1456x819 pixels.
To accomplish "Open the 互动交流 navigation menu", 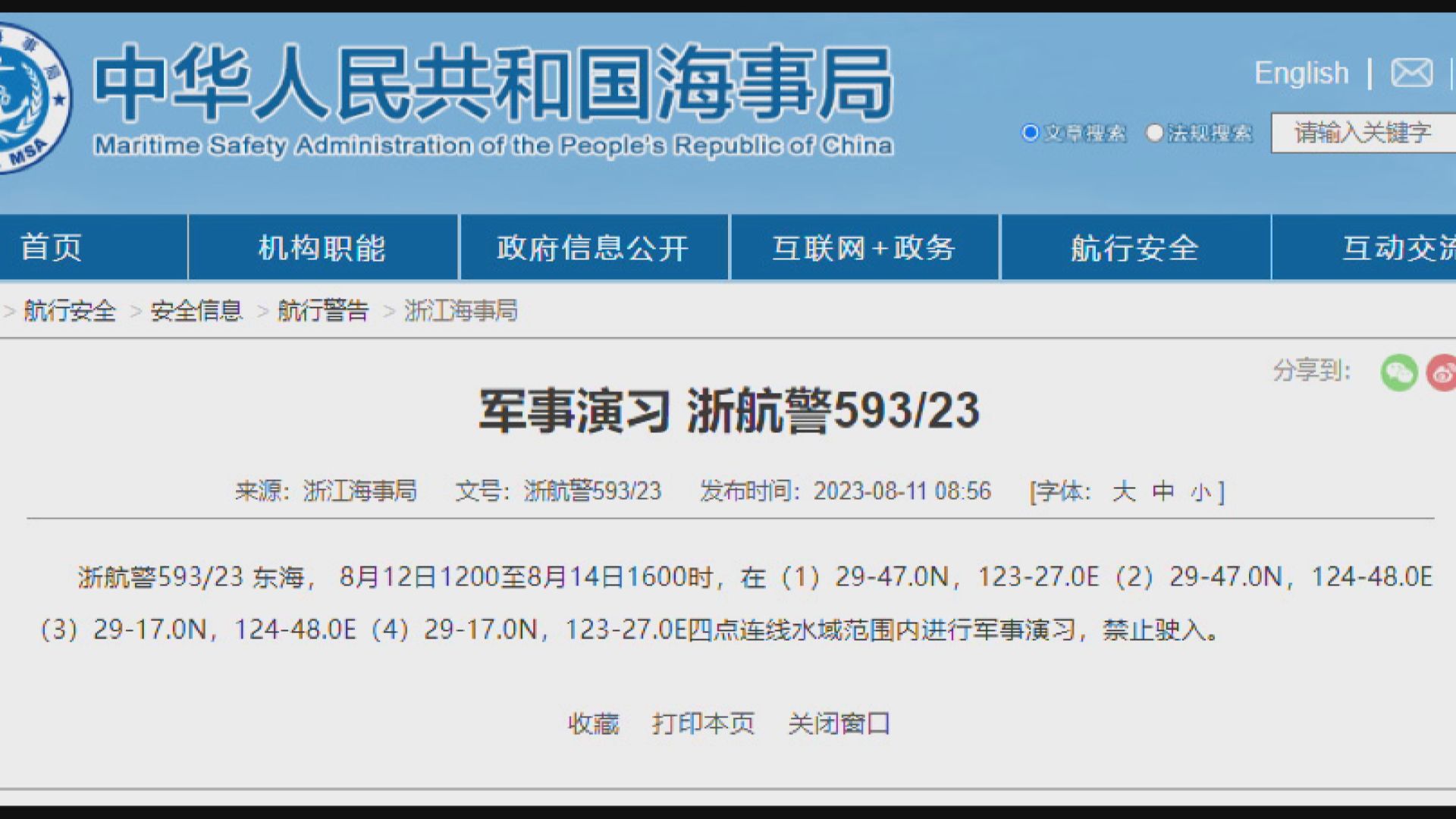I will (1407, 247).
